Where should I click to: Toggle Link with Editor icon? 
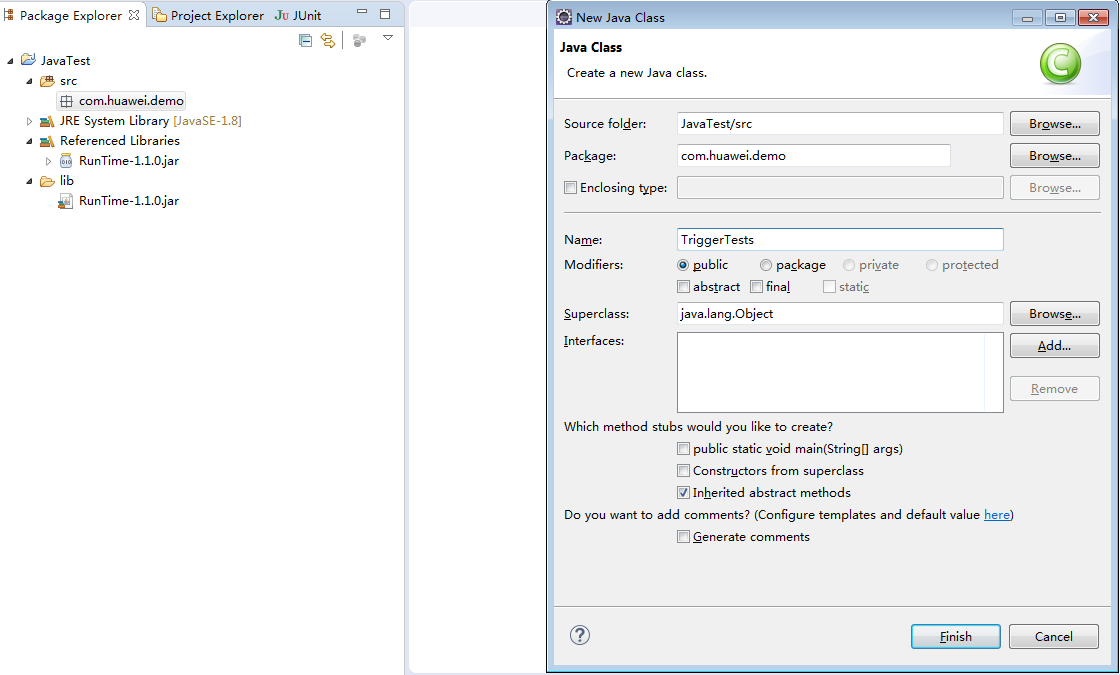pyautogui.click(x=327, y=40)
